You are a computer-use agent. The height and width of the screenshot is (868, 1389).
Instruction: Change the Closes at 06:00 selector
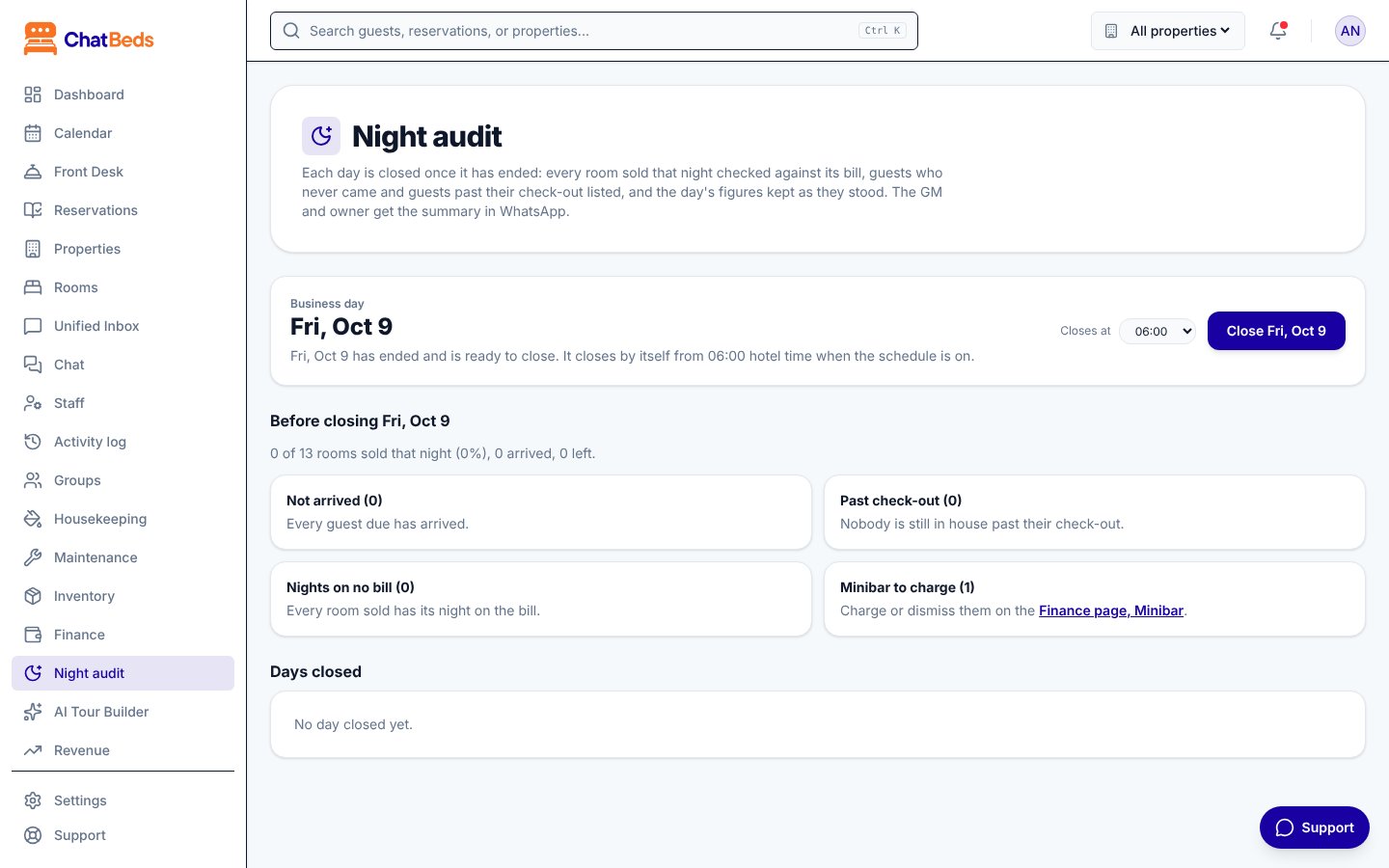(x=1157, y=331)
